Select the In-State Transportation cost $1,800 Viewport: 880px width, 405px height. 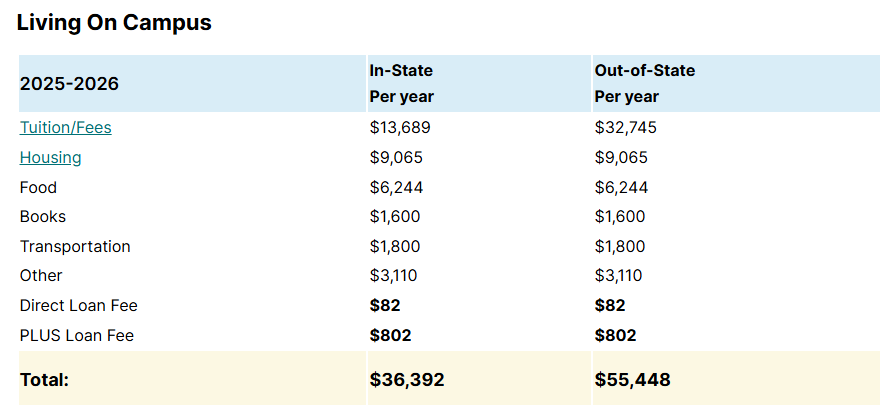pyautogui.click(x=395, y=247)
